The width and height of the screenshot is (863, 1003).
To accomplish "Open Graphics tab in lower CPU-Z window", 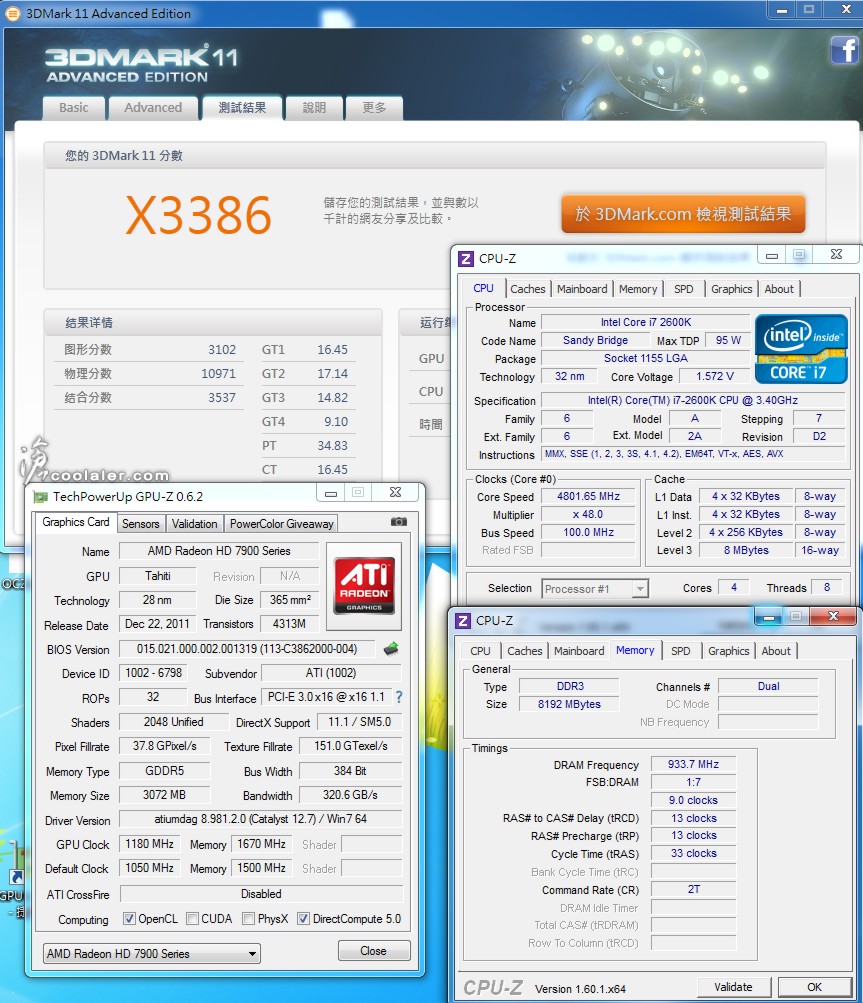I will tap(728, 651).
